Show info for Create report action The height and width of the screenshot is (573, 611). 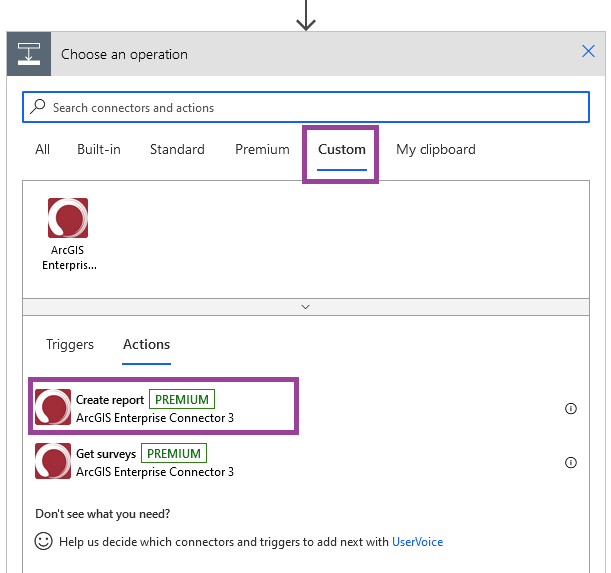[571, 408]
